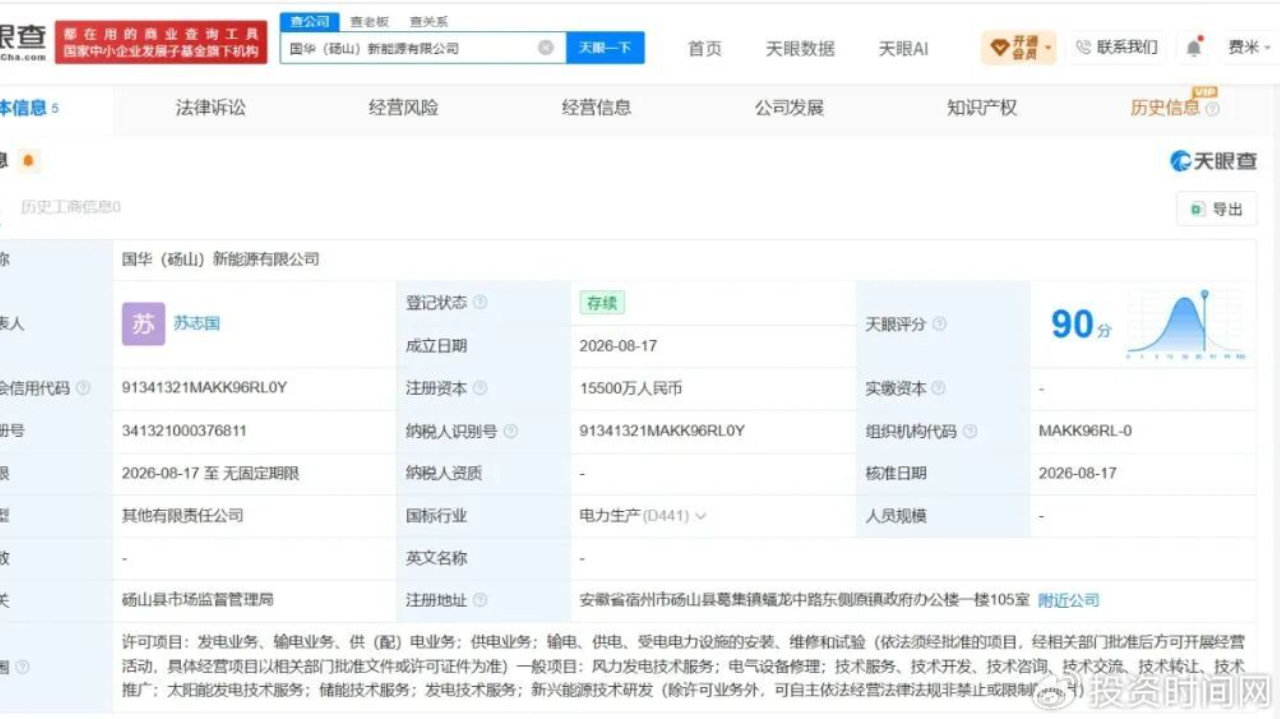Viewport: 1280px width, 719px height.
Task: Switch to 法律诉讼 tab
Action: coord(210,108)
